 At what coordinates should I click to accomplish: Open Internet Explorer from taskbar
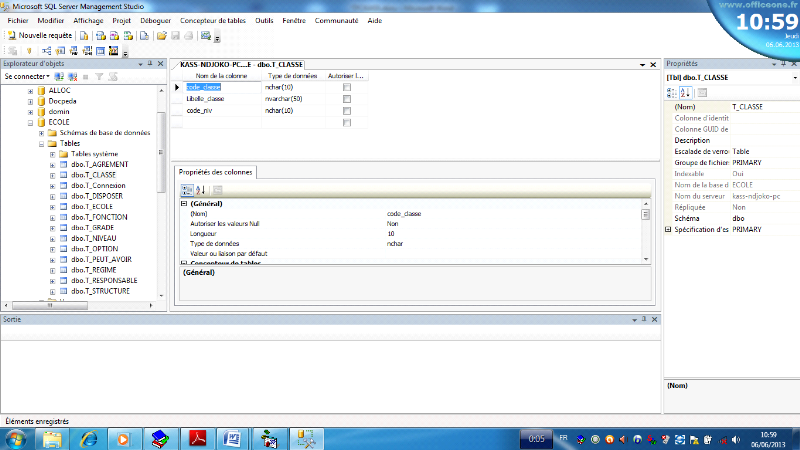pyautogui.click(x=89, y=439)
